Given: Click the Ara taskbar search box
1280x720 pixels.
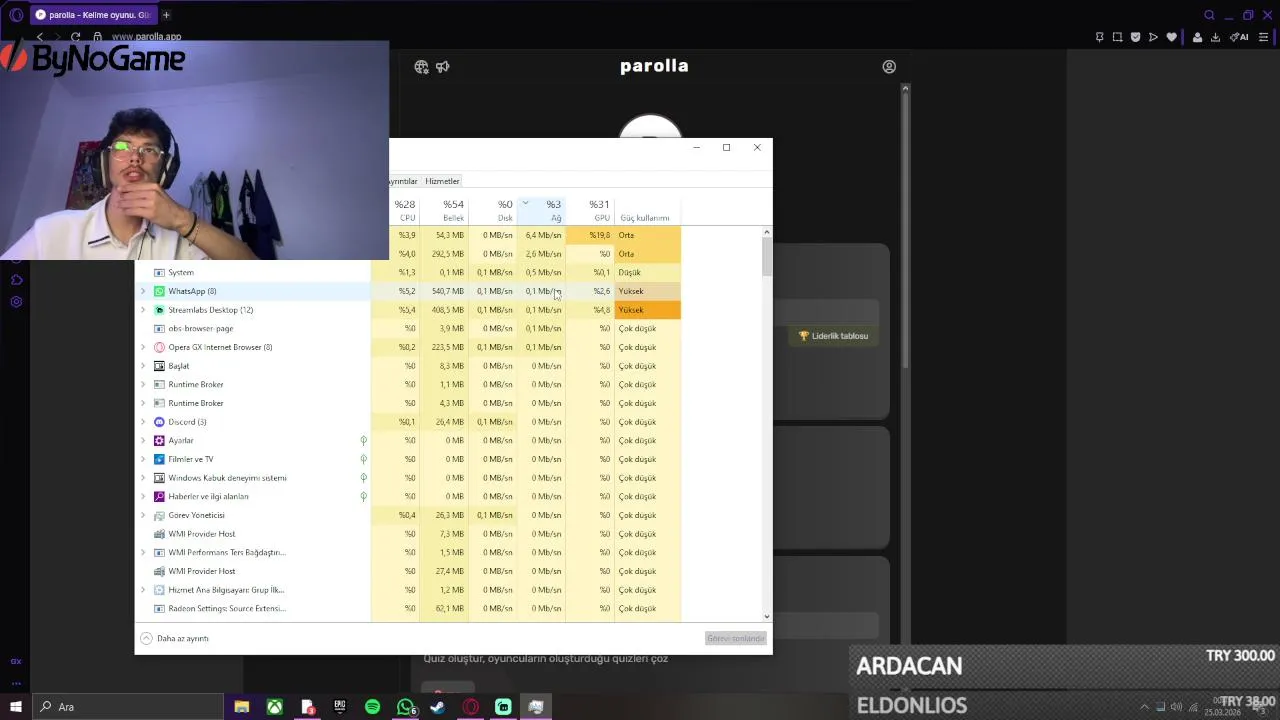Looking at the screenshot, I should (x=127, y=707).
